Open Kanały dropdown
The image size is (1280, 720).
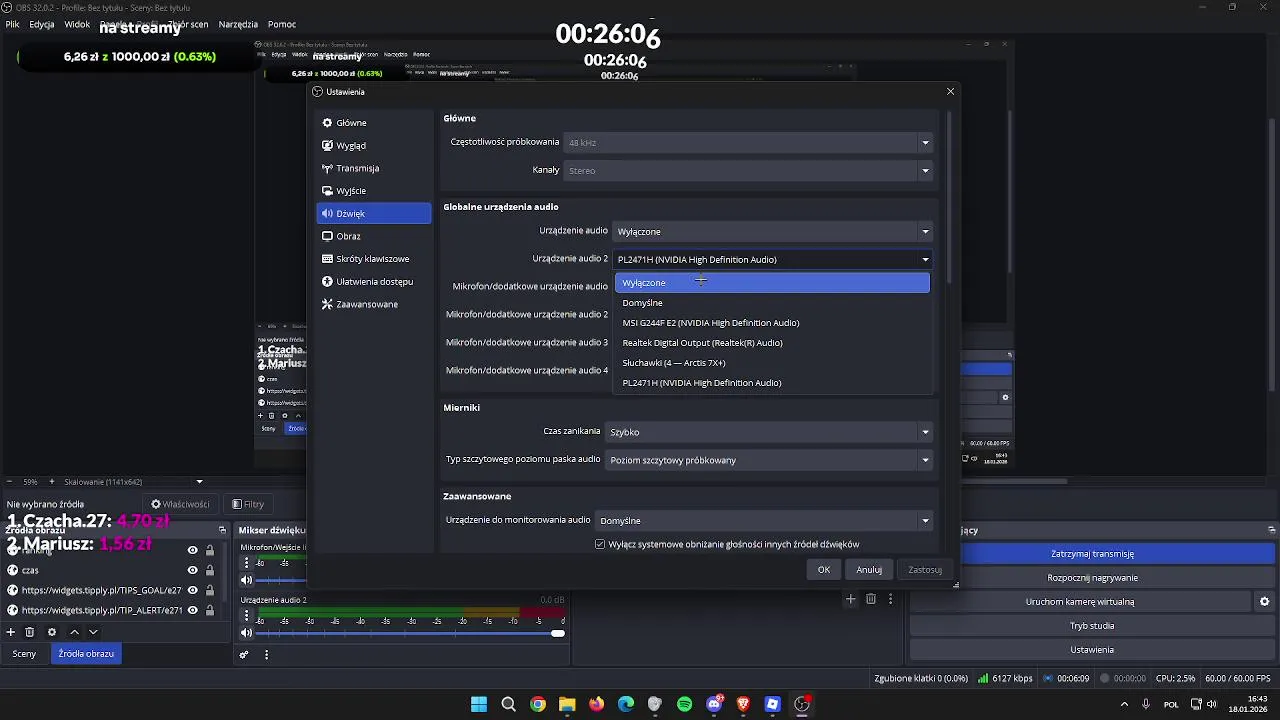(x=748, y=170)
